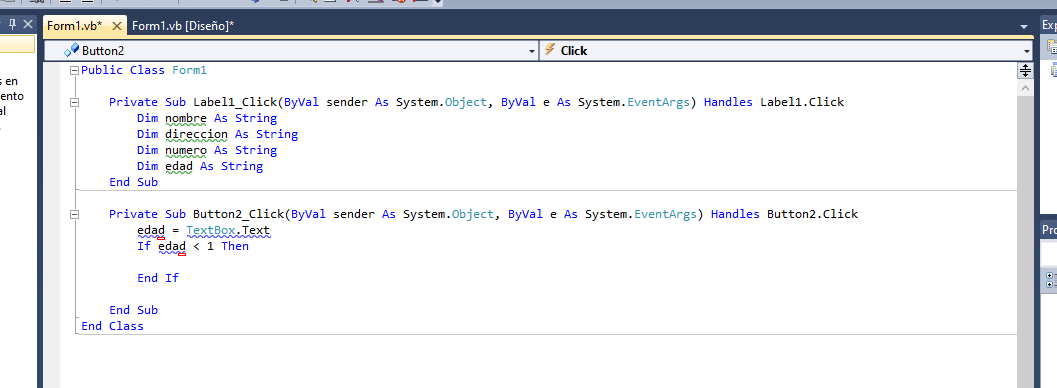Viewport: 1057px width, 388px height.
Task: Click the 'If edad < 1 Then' line
Action: pos(193,246)
